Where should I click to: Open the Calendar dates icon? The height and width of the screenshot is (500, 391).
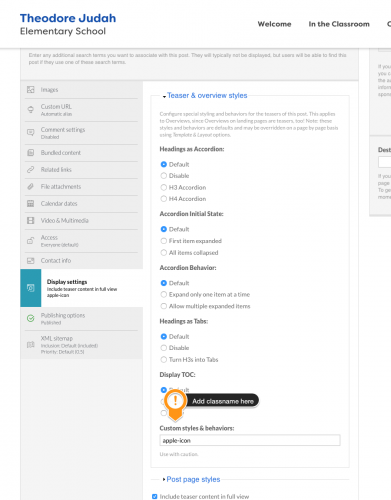pos(31,204)
